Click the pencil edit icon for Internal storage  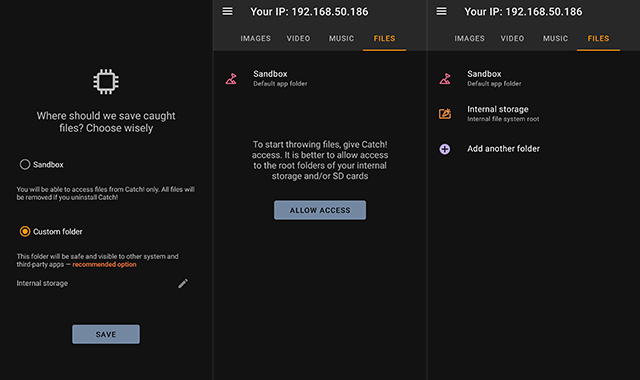[183, 283]
